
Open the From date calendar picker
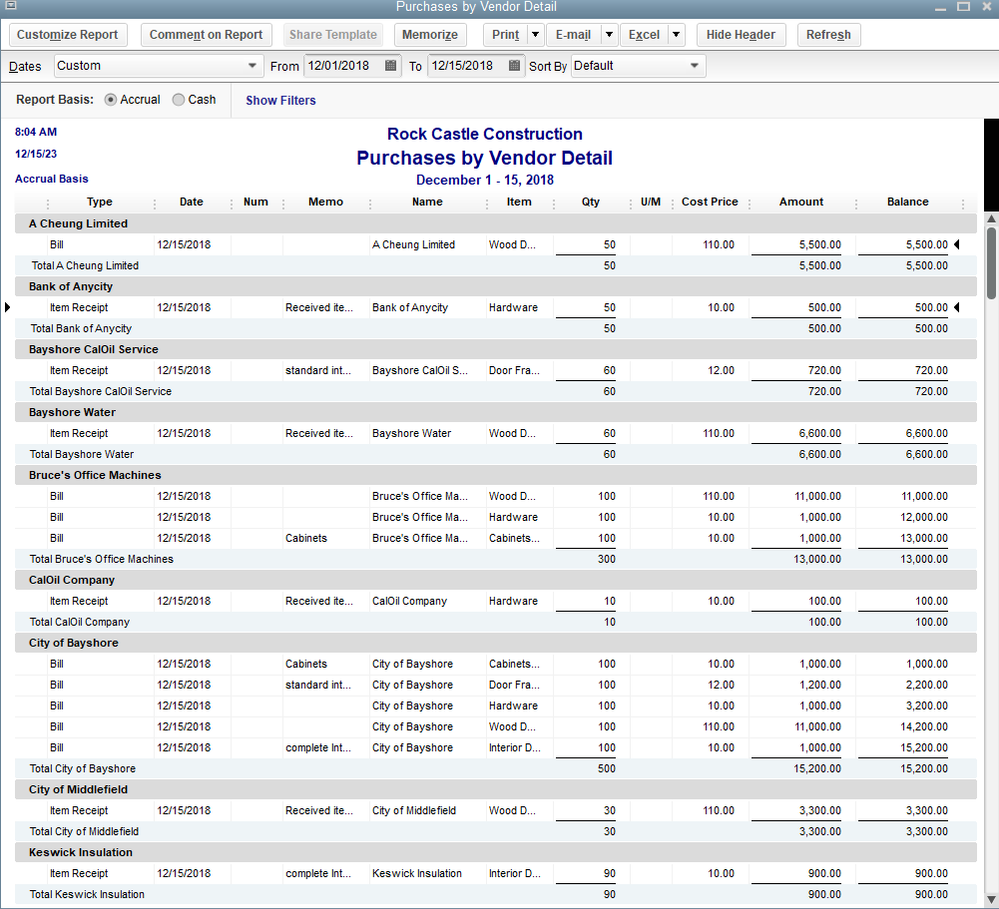point(391,66)
